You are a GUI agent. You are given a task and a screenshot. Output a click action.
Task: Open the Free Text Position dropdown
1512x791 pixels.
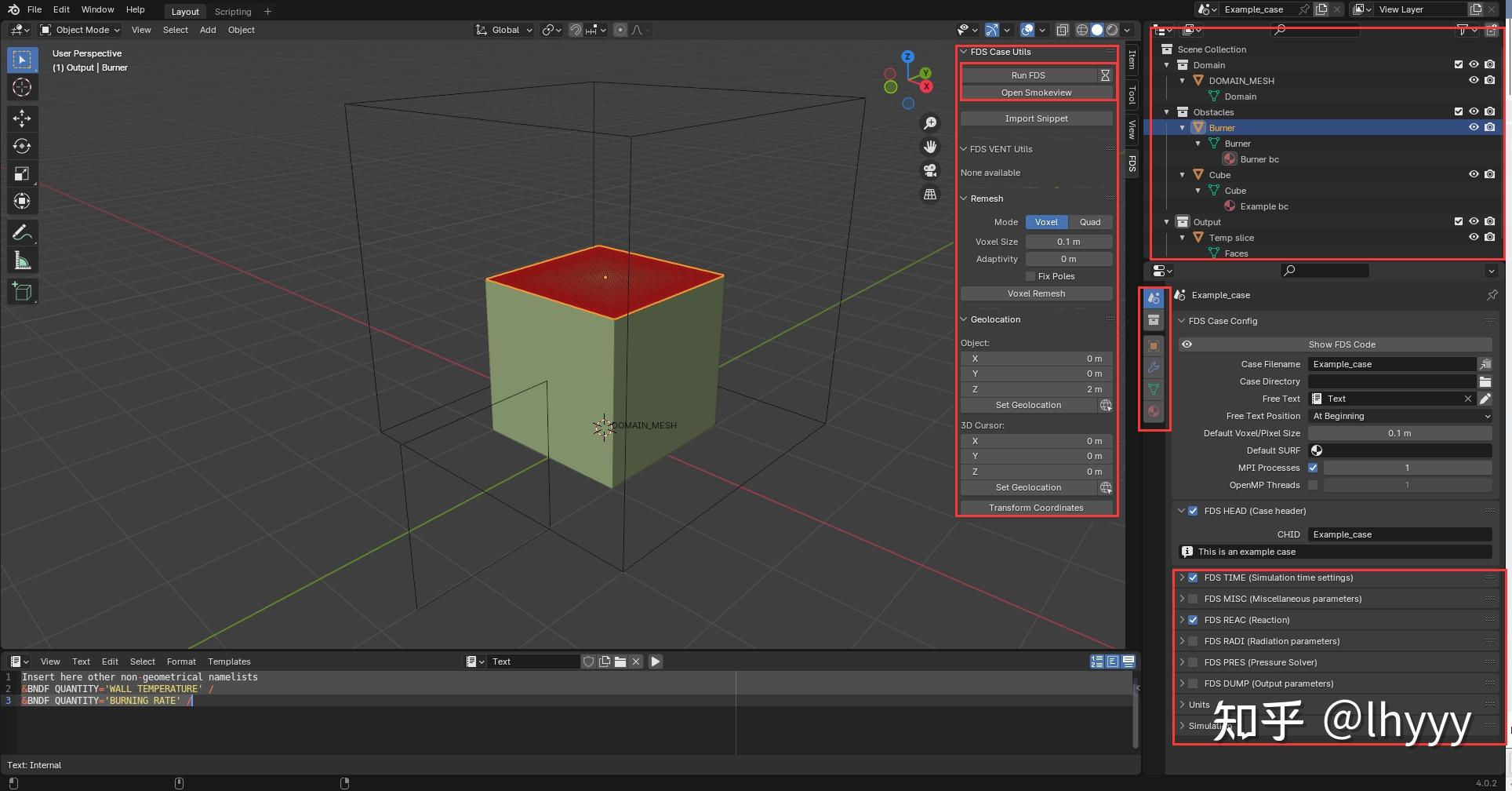1400,416
